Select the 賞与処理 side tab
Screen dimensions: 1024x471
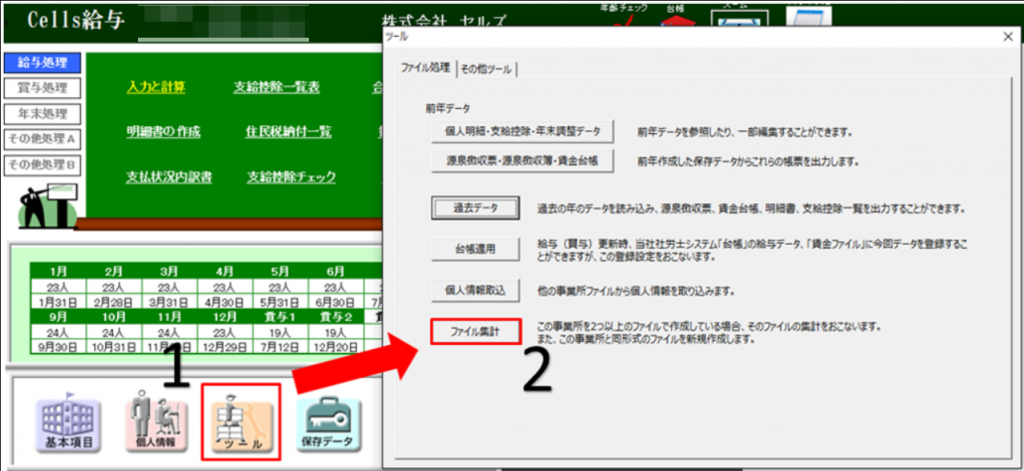click(42, 88)
